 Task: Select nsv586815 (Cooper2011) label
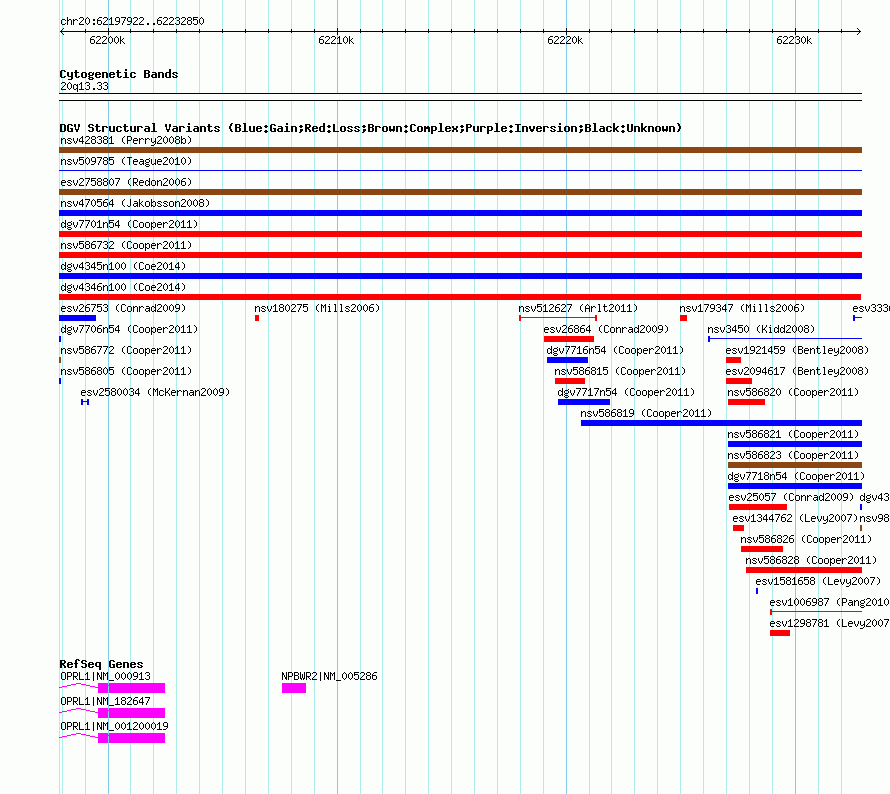(x=620, y=371)
